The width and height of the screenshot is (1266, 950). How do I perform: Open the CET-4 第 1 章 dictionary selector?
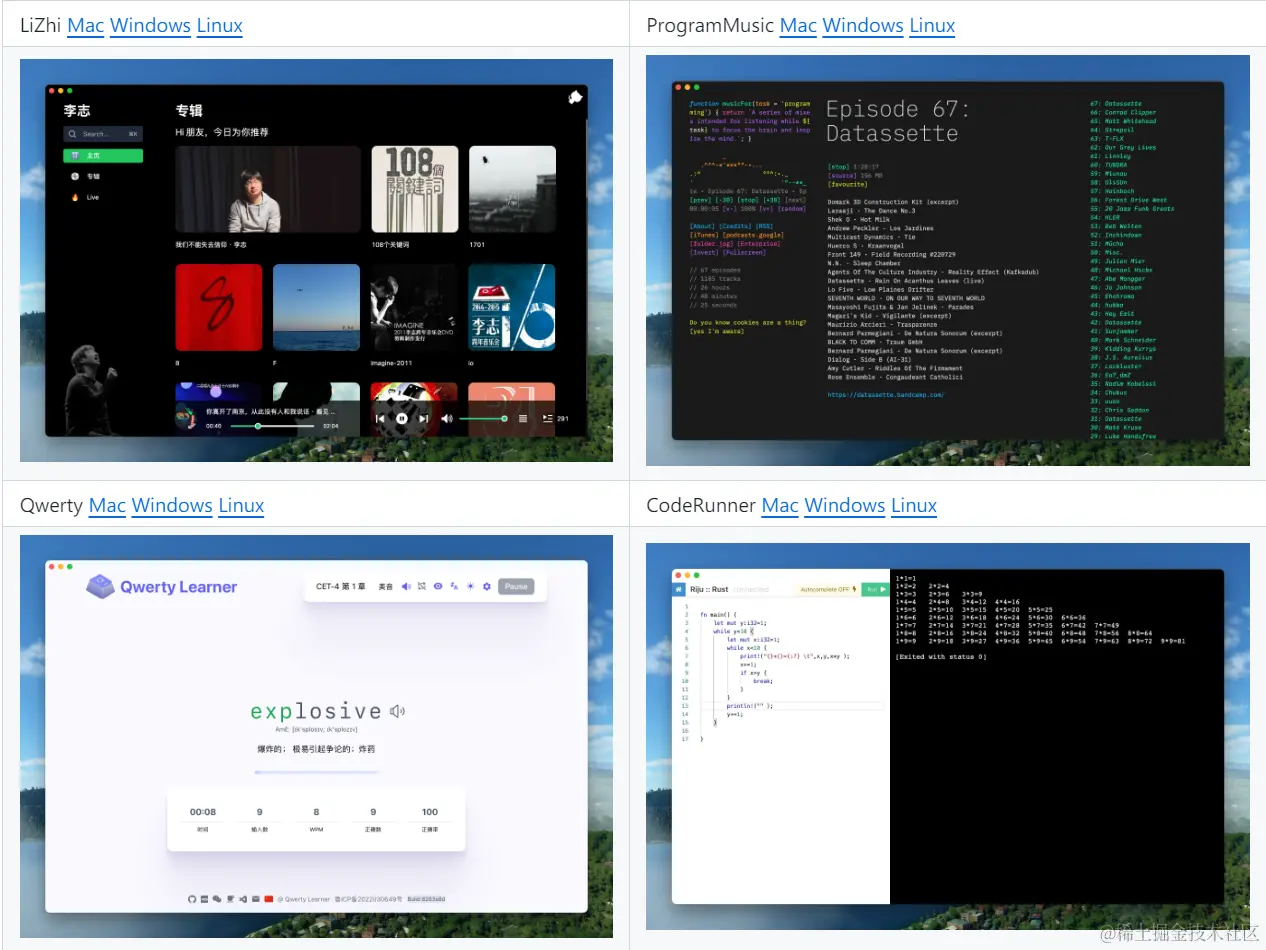(x=341, y=586)
